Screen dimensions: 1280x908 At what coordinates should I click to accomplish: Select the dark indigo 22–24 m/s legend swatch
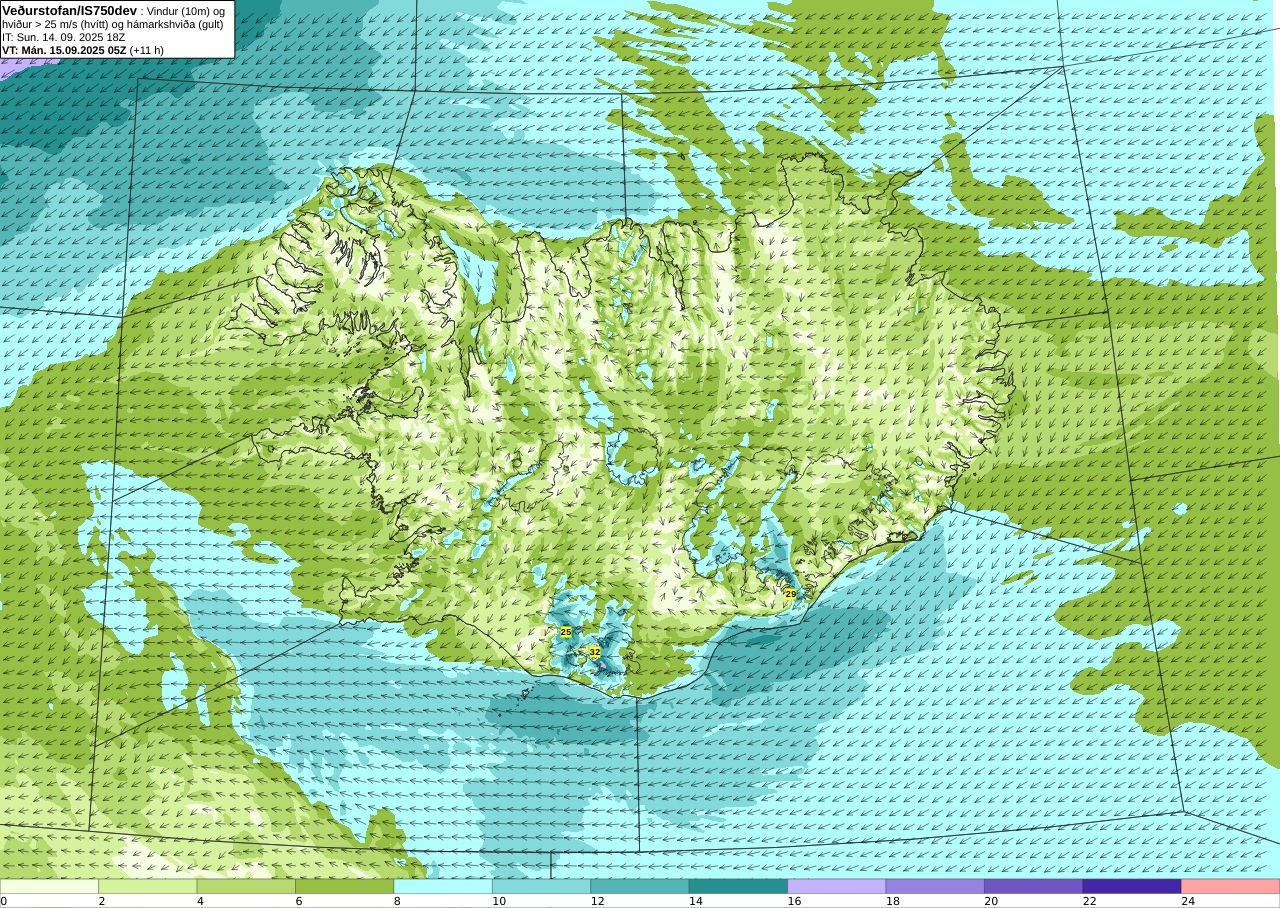[x=1132, y=886]
